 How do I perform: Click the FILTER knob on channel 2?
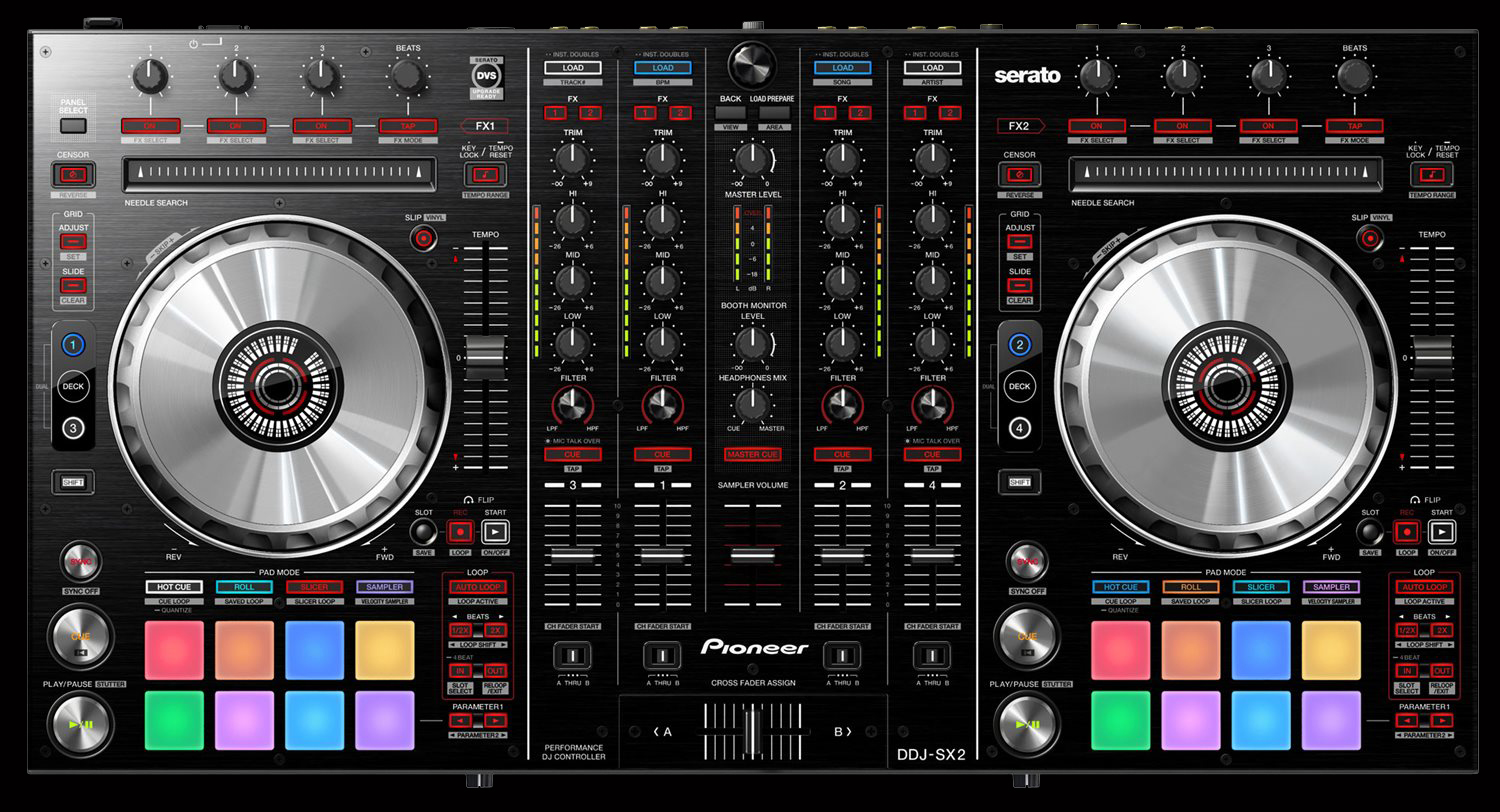[x=842, y=405]
